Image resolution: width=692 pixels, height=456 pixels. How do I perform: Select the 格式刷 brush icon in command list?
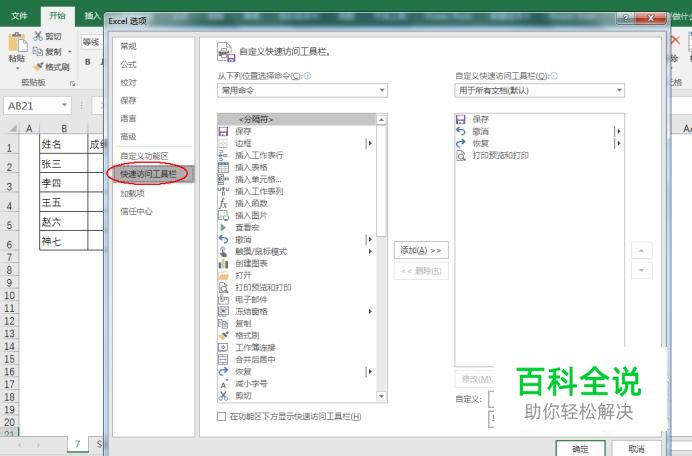pos(223,335)
